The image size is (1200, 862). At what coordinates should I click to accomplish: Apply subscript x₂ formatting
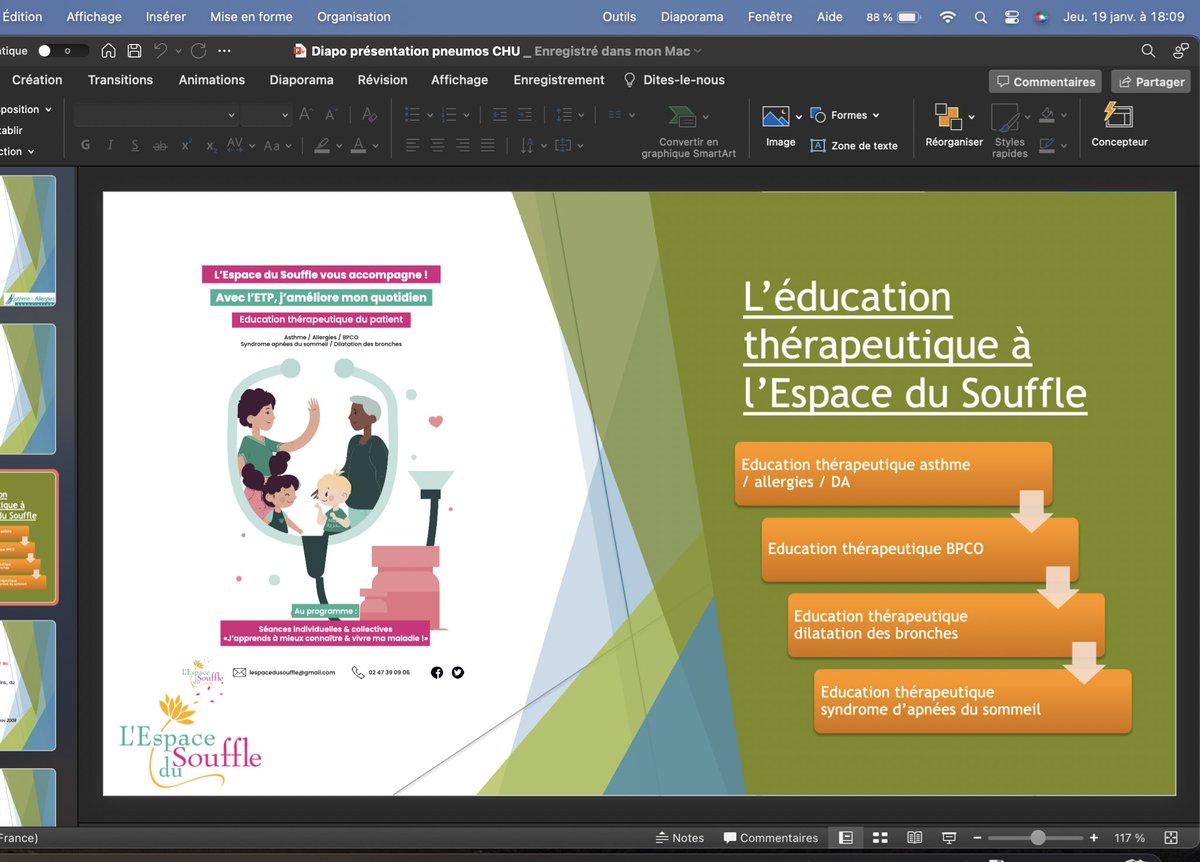tap(211, 146)
